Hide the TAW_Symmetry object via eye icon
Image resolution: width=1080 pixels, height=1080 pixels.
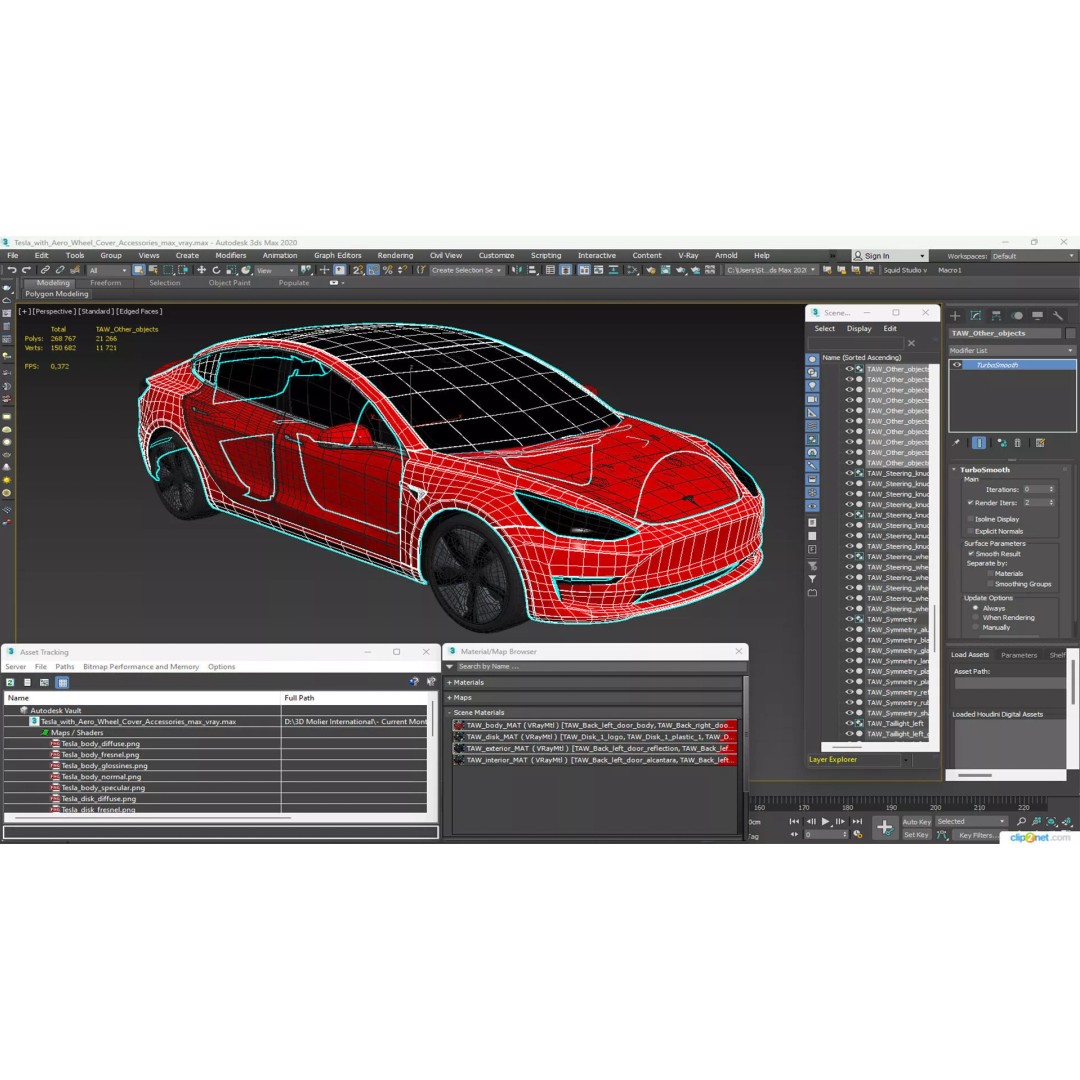click(x=849, y=619)
